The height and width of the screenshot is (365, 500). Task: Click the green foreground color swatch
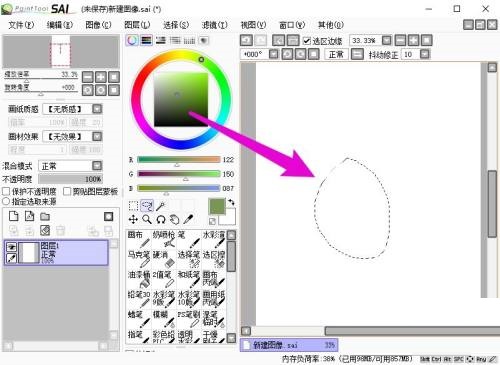point(217,206)
